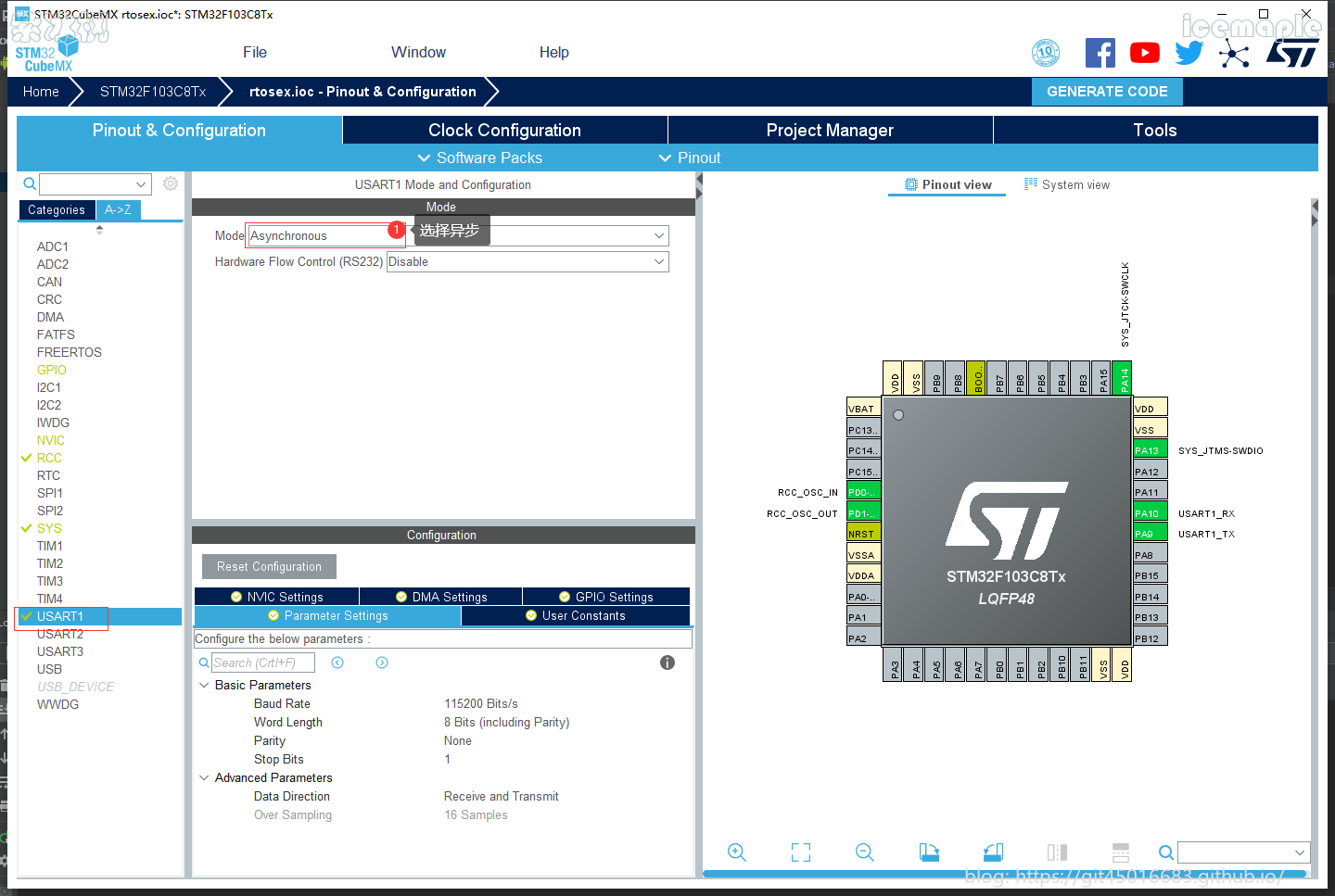
Task: Open the User Constants tab
Action: [575, 615]
